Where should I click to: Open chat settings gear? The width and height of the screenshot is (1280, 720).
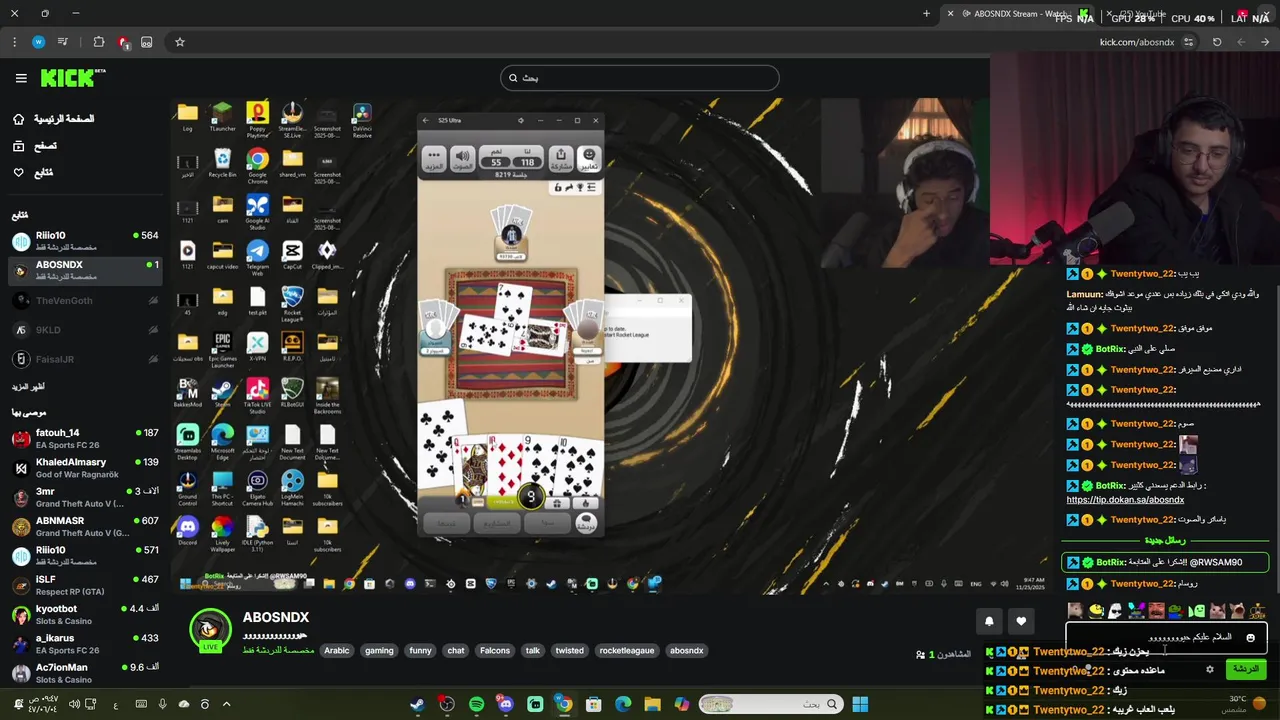(1209, 669)
